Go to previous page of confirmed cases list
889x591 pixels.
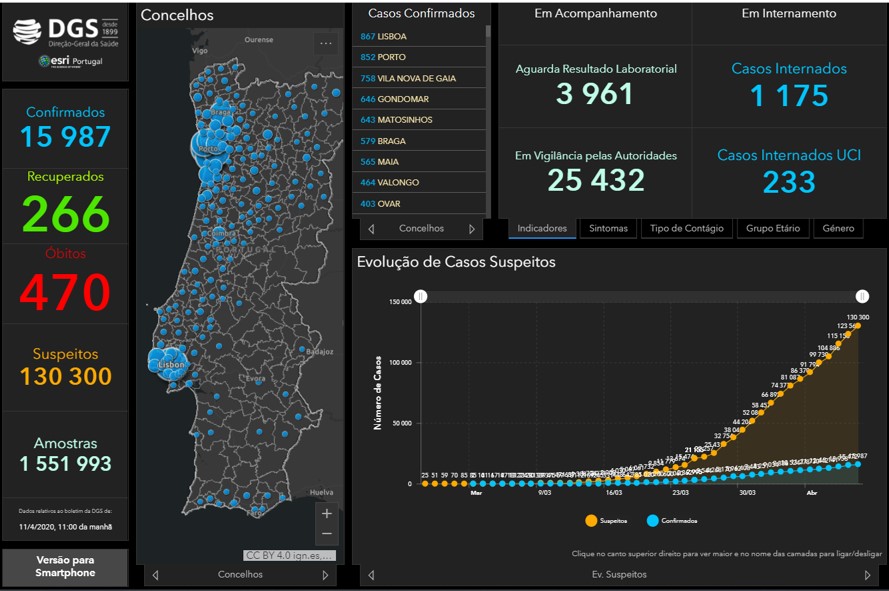[371, 229]
